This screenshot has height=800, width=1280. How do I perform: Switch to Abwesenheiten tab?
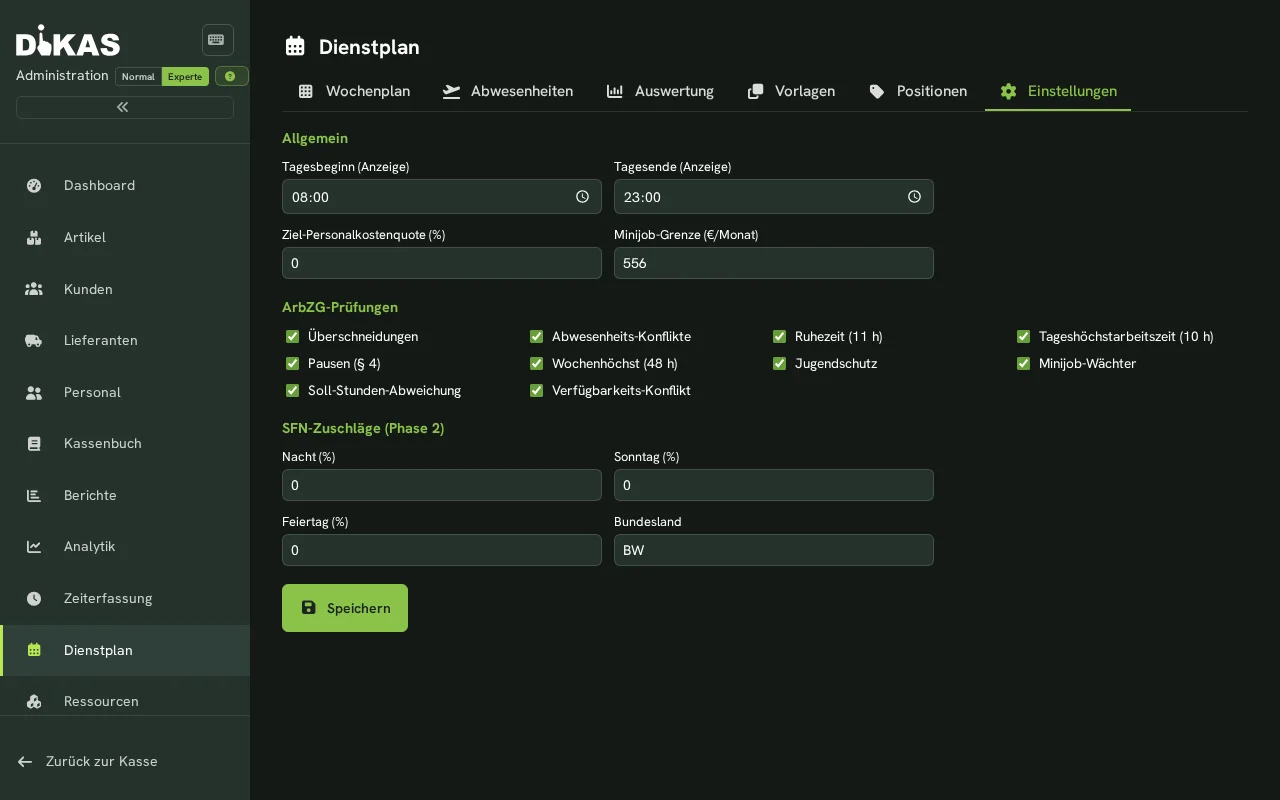pyautogui.click(x=508, y=91)
